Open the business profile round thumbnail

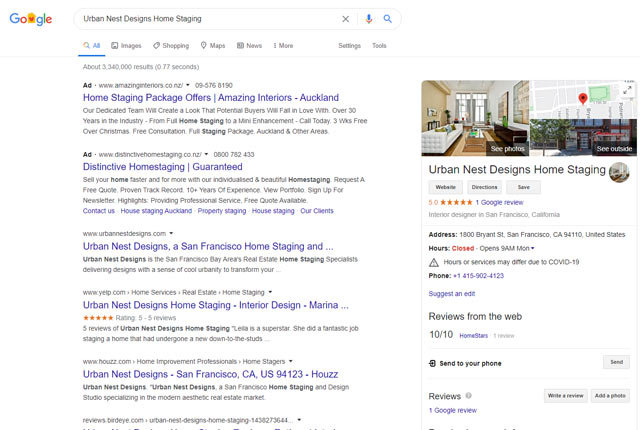click(x=619, y=172)
